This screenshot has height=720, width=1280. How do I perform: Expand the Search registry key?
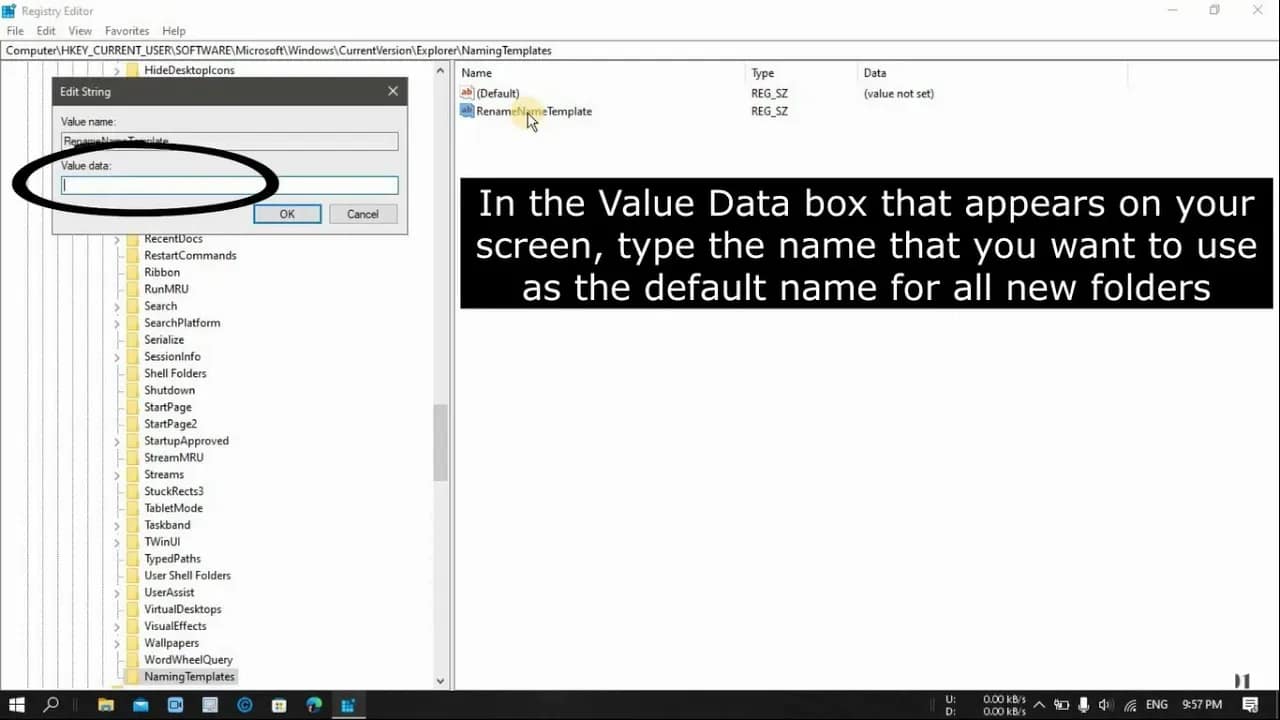pos(117,305)
